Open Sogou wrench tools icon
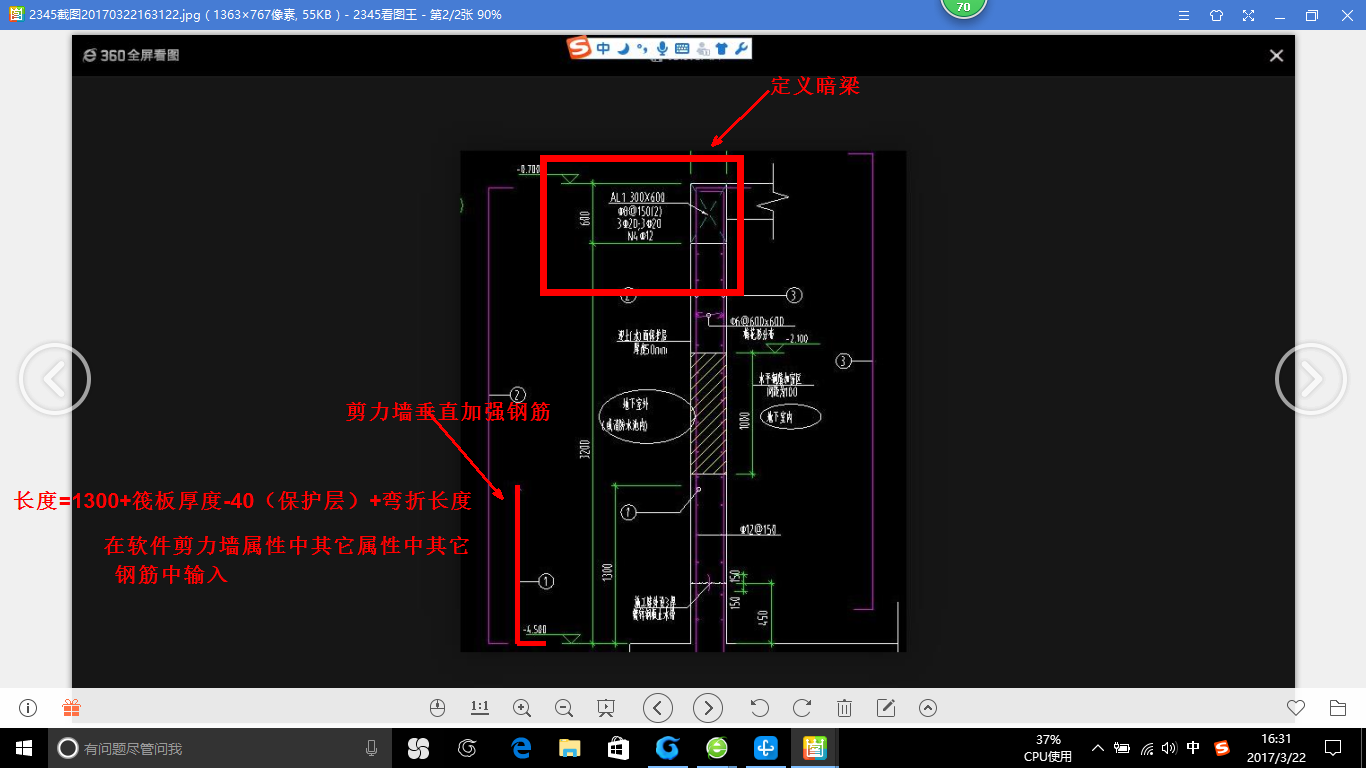The height and width of the screenshot is (768, 1366). pos(741,48)
